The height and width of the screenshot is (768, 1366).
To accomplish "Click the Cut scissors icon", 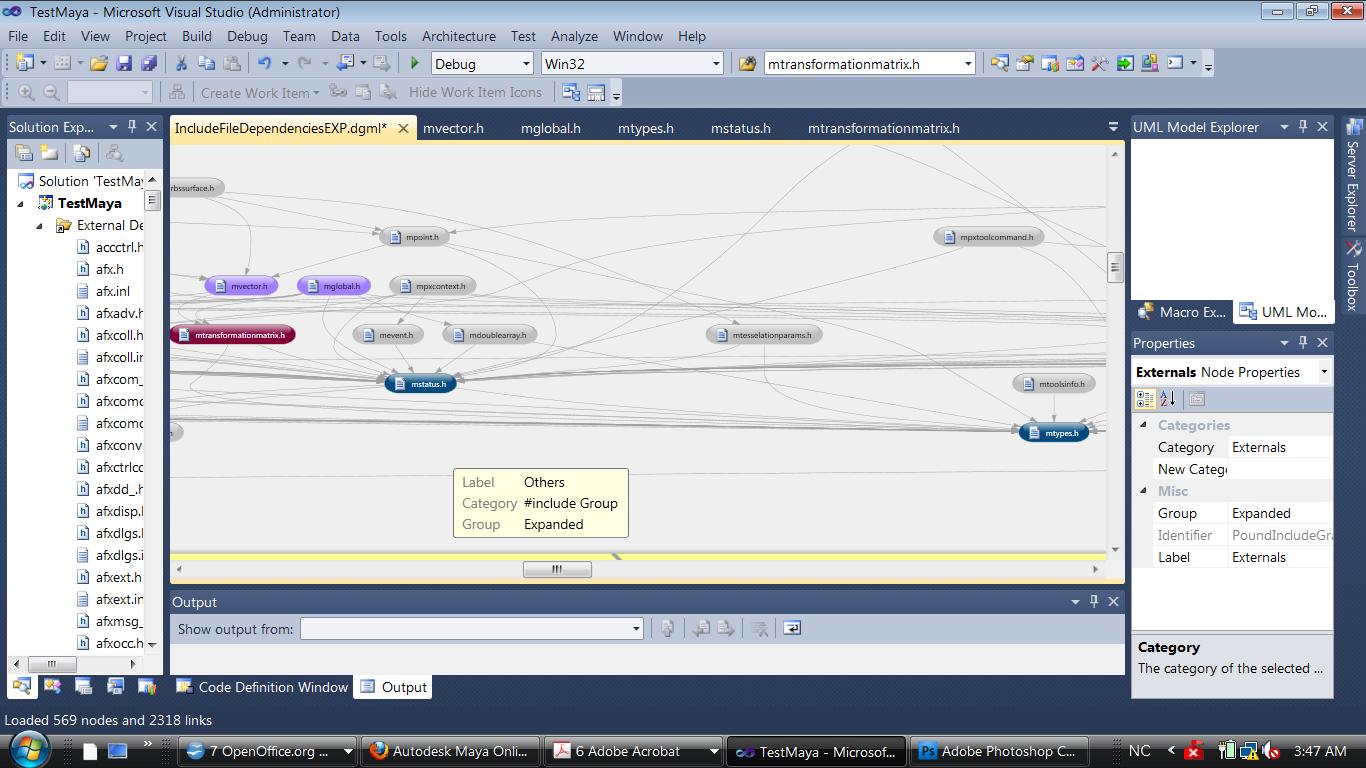I will tap(181, 63).
